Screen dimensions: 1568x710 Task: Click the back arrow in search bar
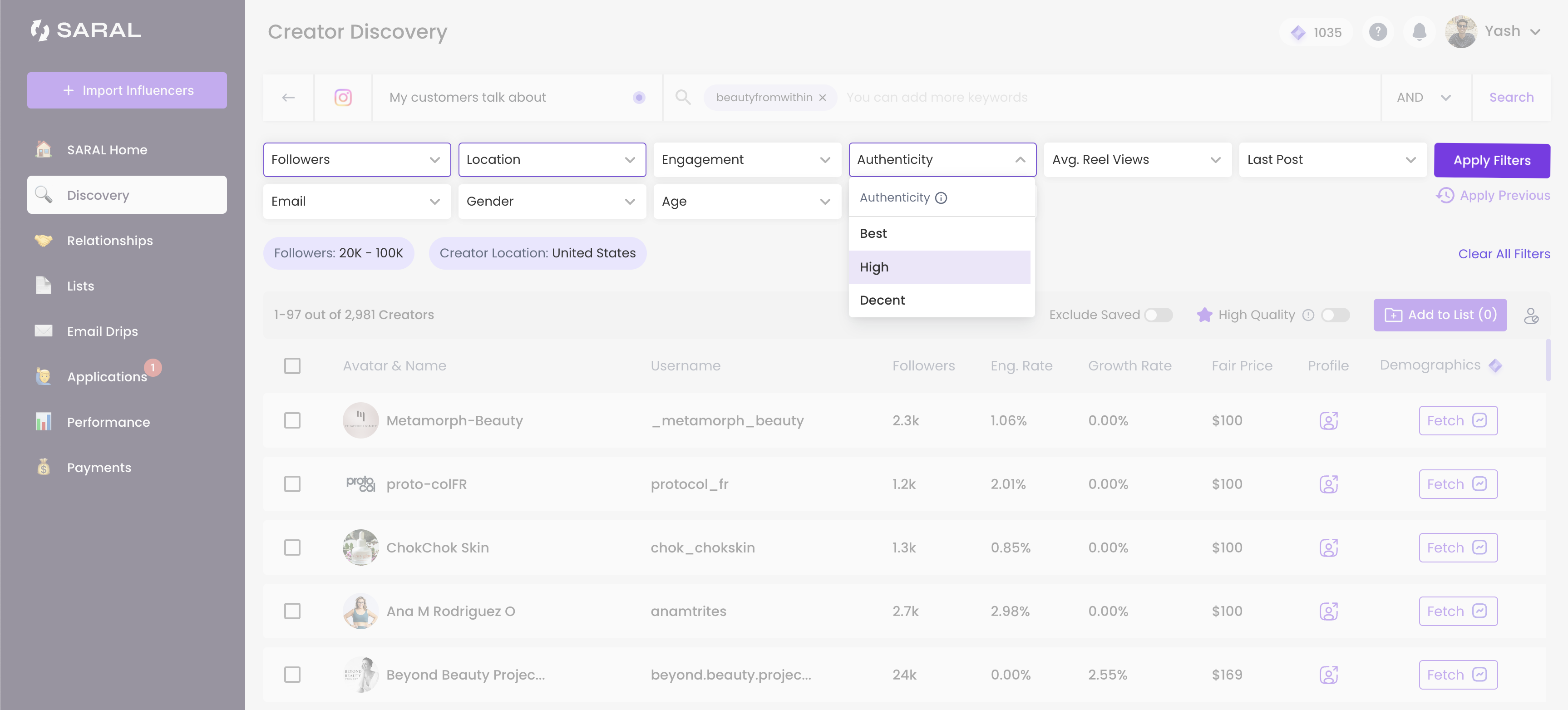click(x=289, y=98)
